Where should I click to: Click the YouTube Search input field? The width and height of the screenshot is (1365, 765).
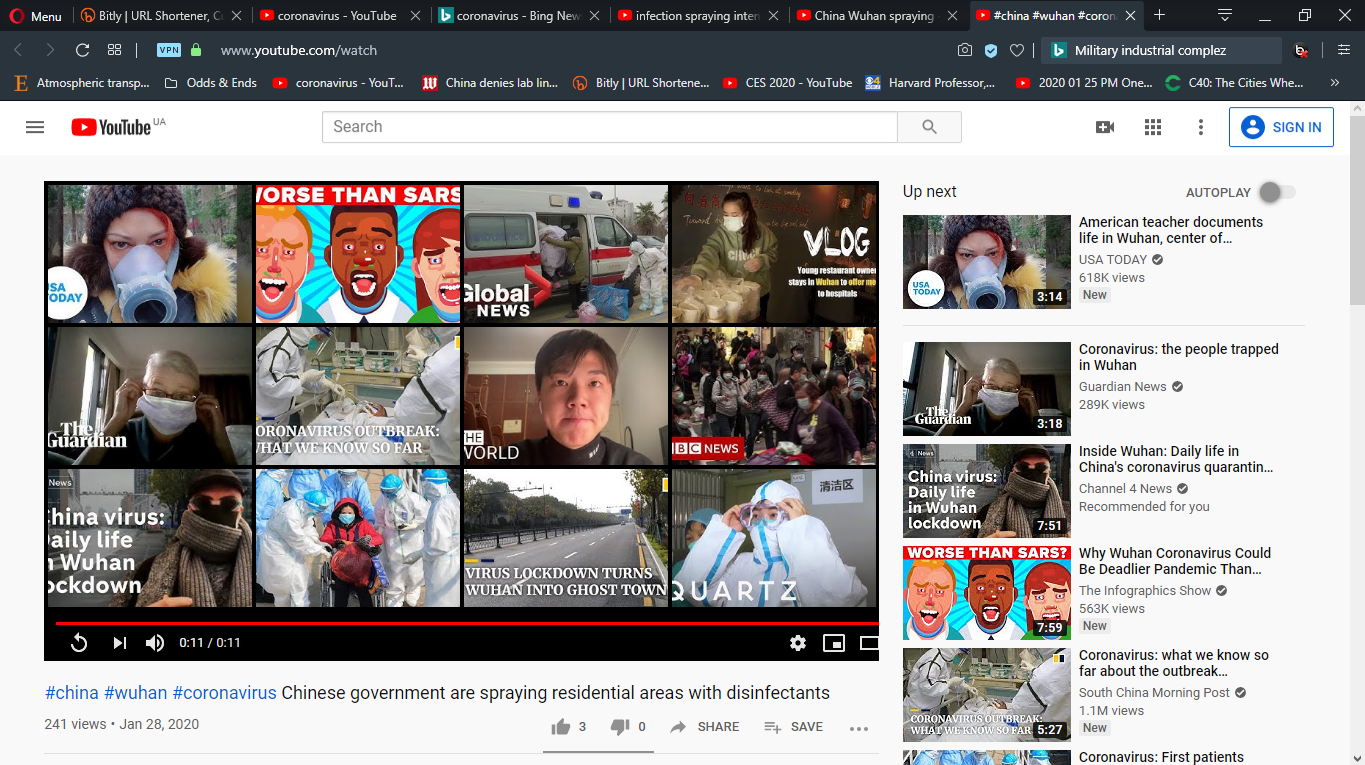609,127
